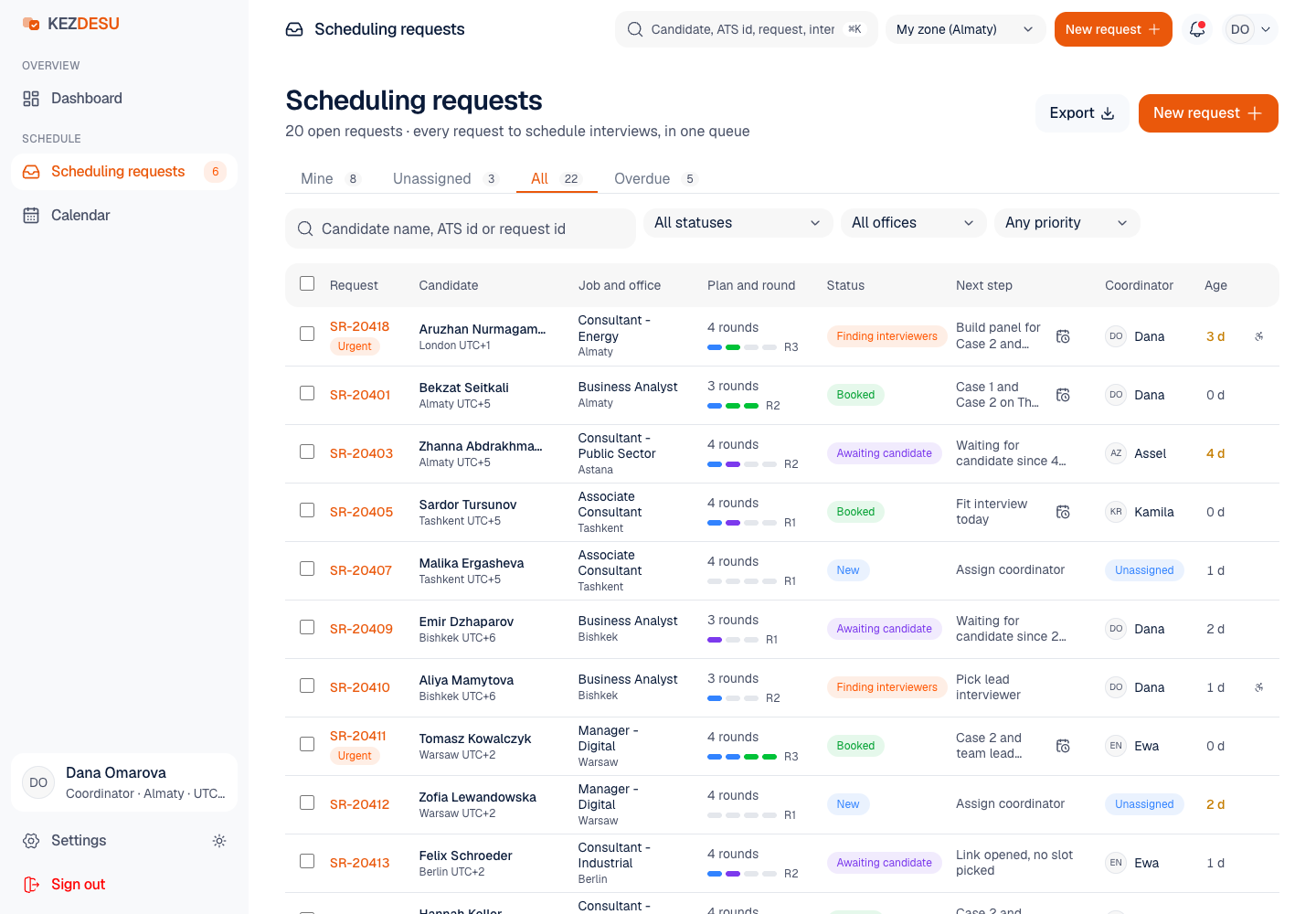The image size is (1316, 914).
Task: Click the Kezdesu logo icon
Action: click(x=31, y=24)
